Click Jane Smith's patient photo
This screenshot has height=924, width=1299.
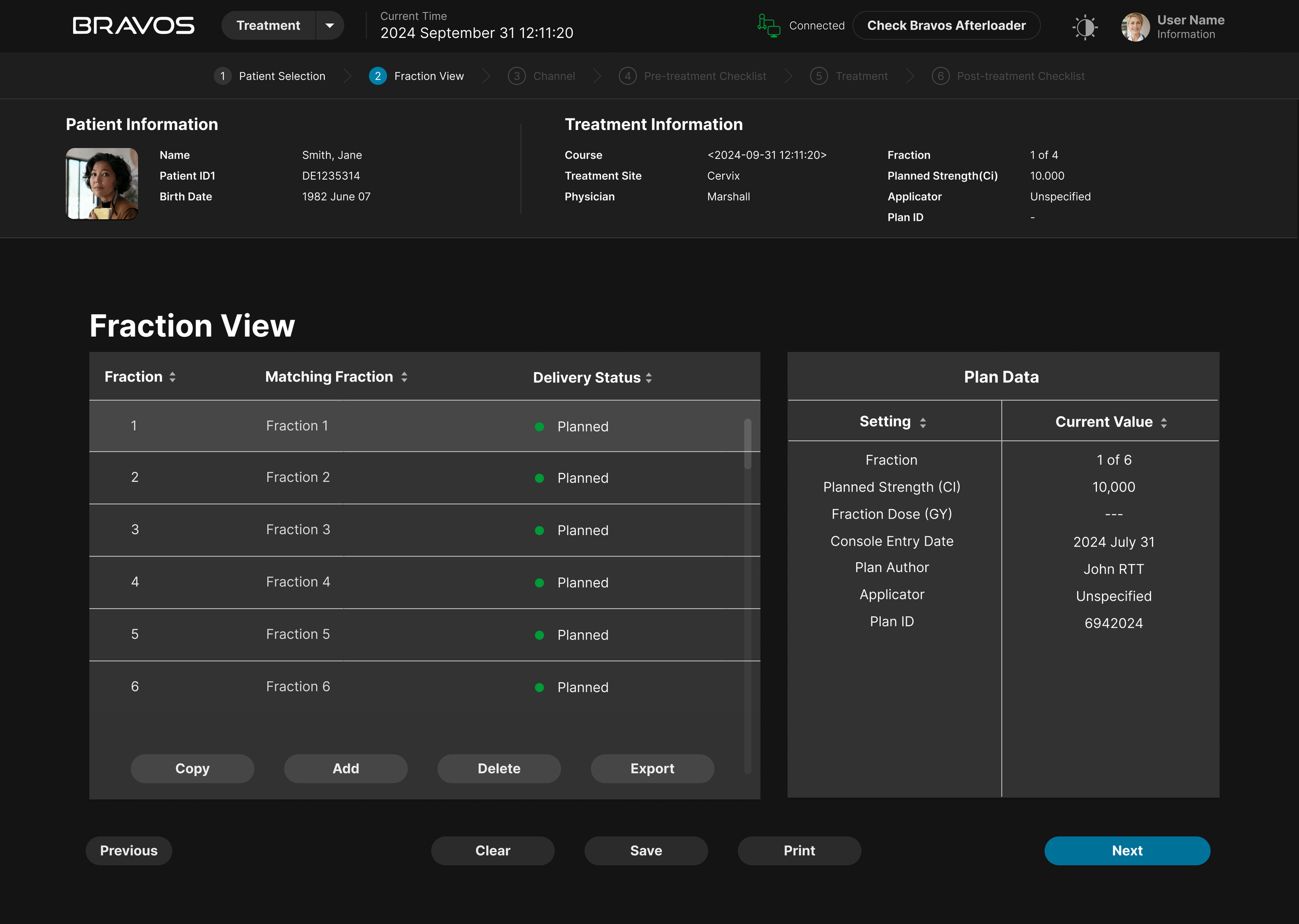tap(102, 184)
